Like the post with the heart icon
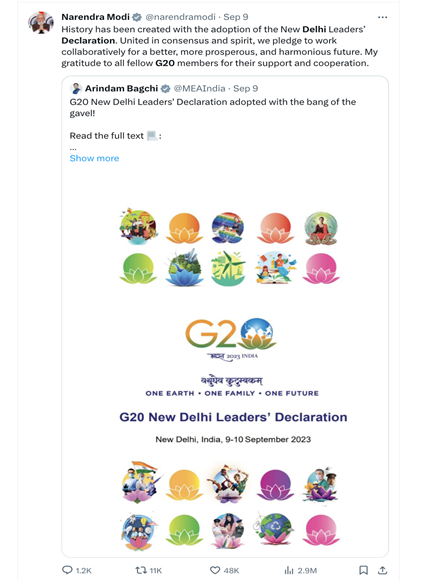The image size is (426, 581). point(215,570)
